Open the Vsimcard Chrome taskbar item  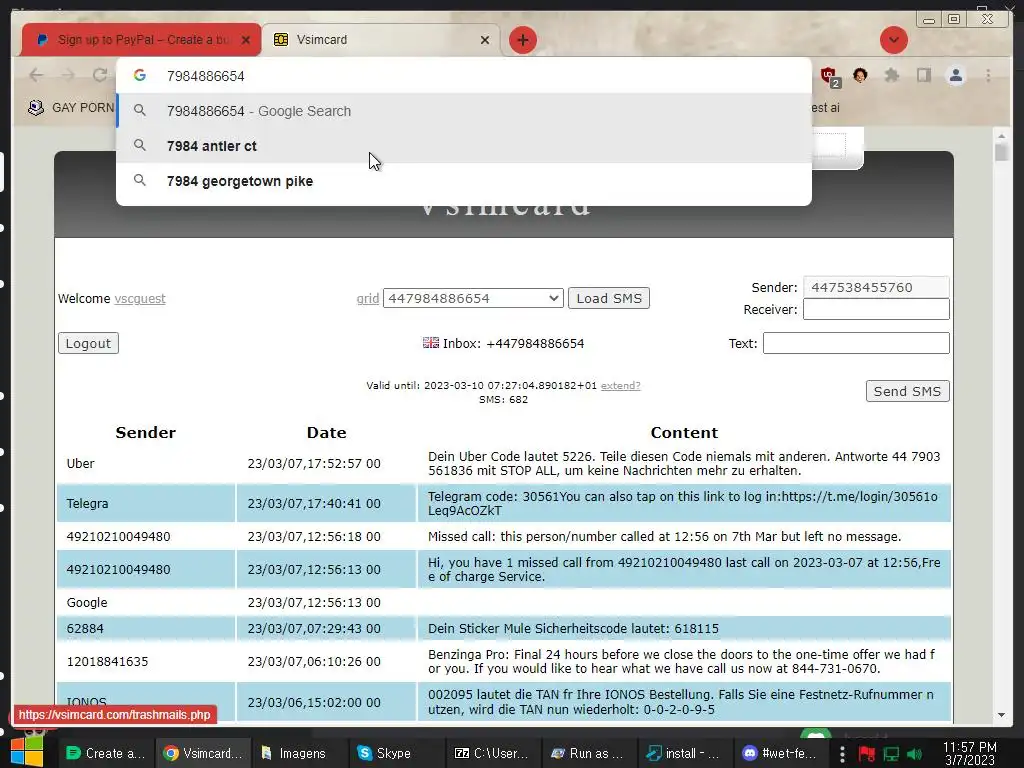(202, 753)
